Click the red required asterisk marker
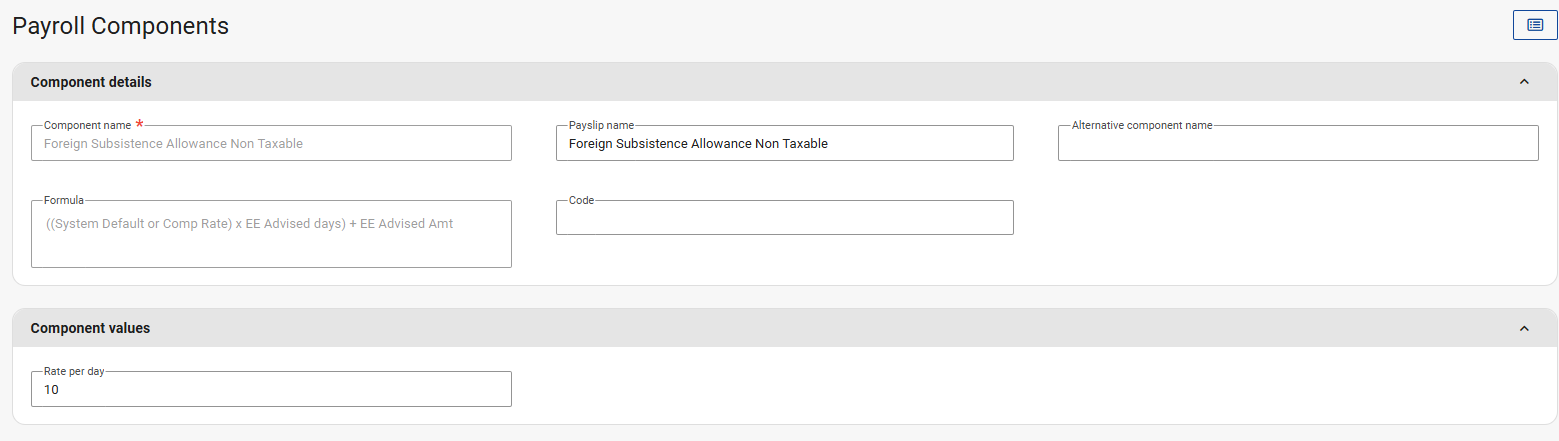The width and height of the screenshot is (1559, 441). pyautogui.click(x=140, y=124)
